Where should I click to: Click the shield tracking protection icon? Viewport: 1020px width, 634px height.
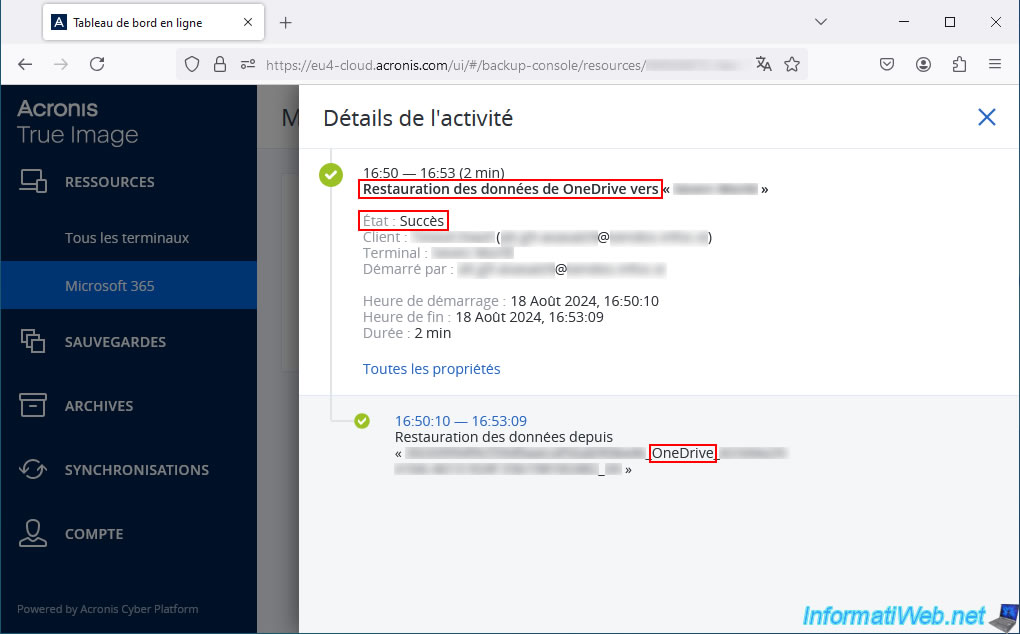[192, 64]
